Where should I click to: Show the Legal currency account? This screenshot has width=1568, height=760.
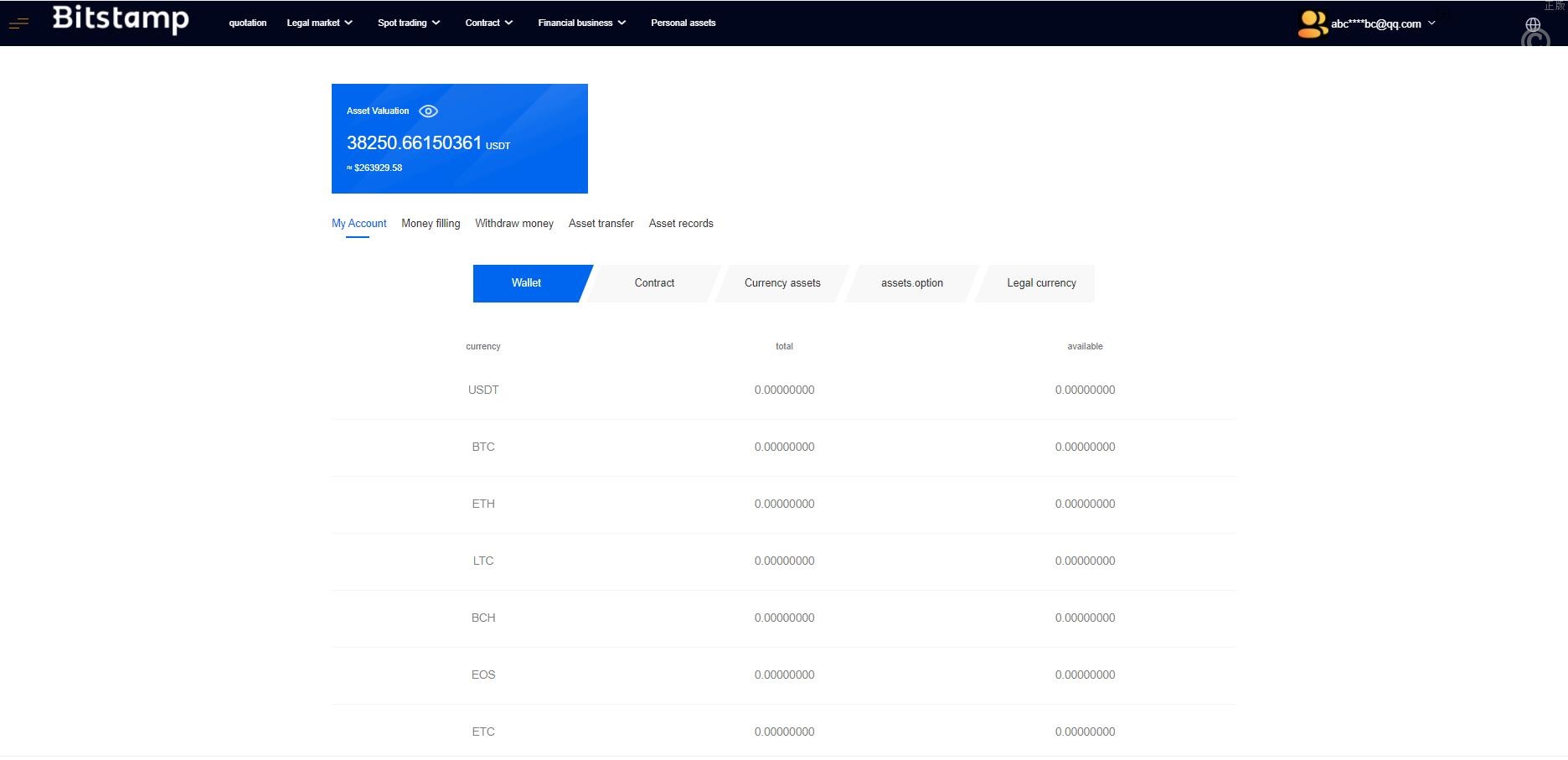point(1041,283)
